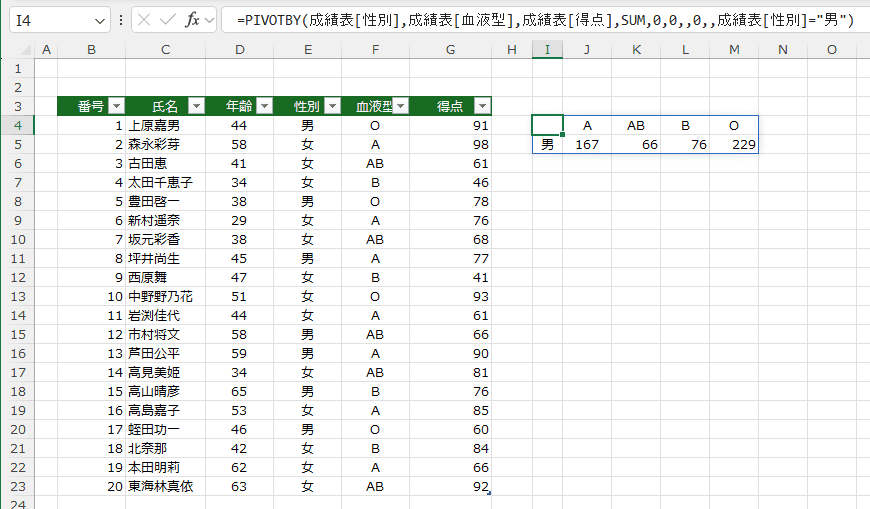Viewport: 870px width, 509px height.
Task: Click the cell containing 上原嘉男
Action: click(165, 125)
